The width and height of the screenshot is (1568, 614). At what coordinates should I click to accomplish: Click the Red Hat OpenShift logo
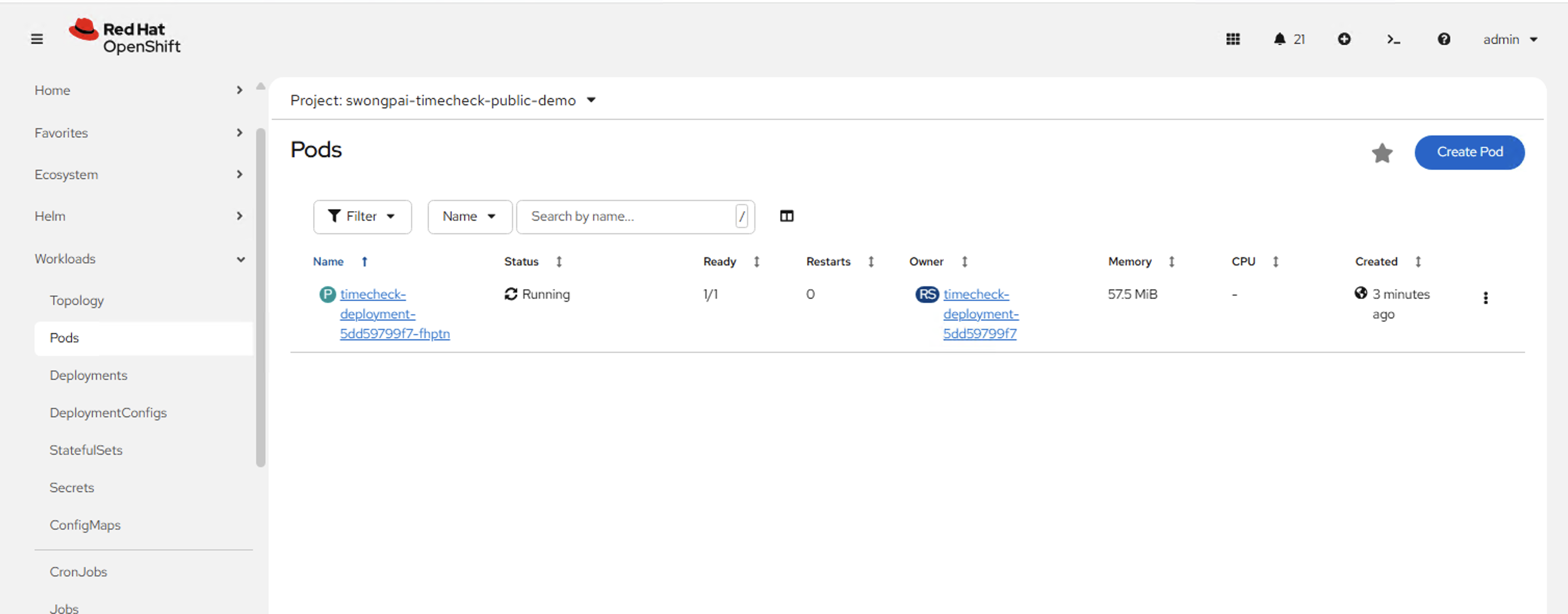coord(125,36)
